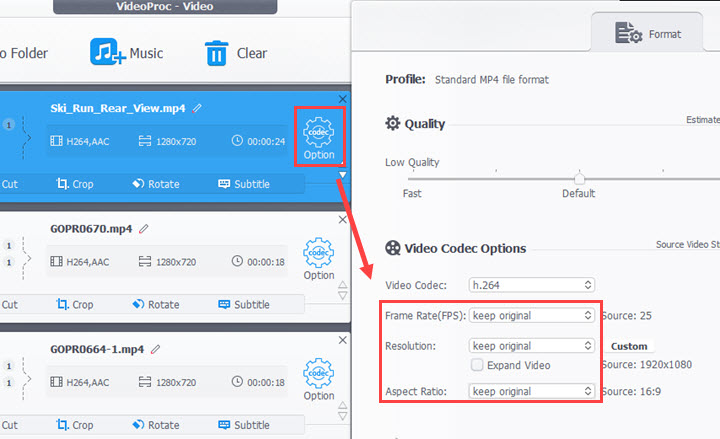
Task: Switch to the Format tab
Action: pos(647,33)
